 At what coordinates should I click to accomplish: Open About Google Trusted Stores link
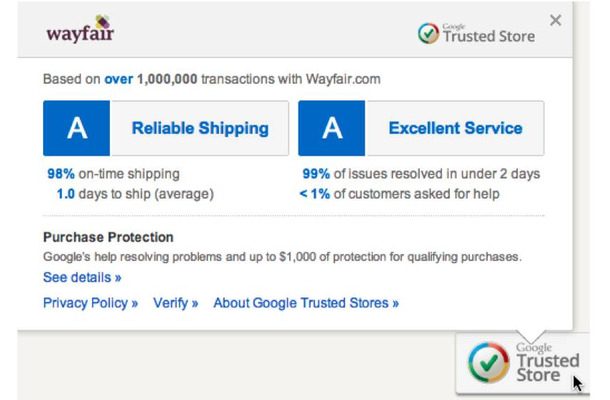coord(306,303)
